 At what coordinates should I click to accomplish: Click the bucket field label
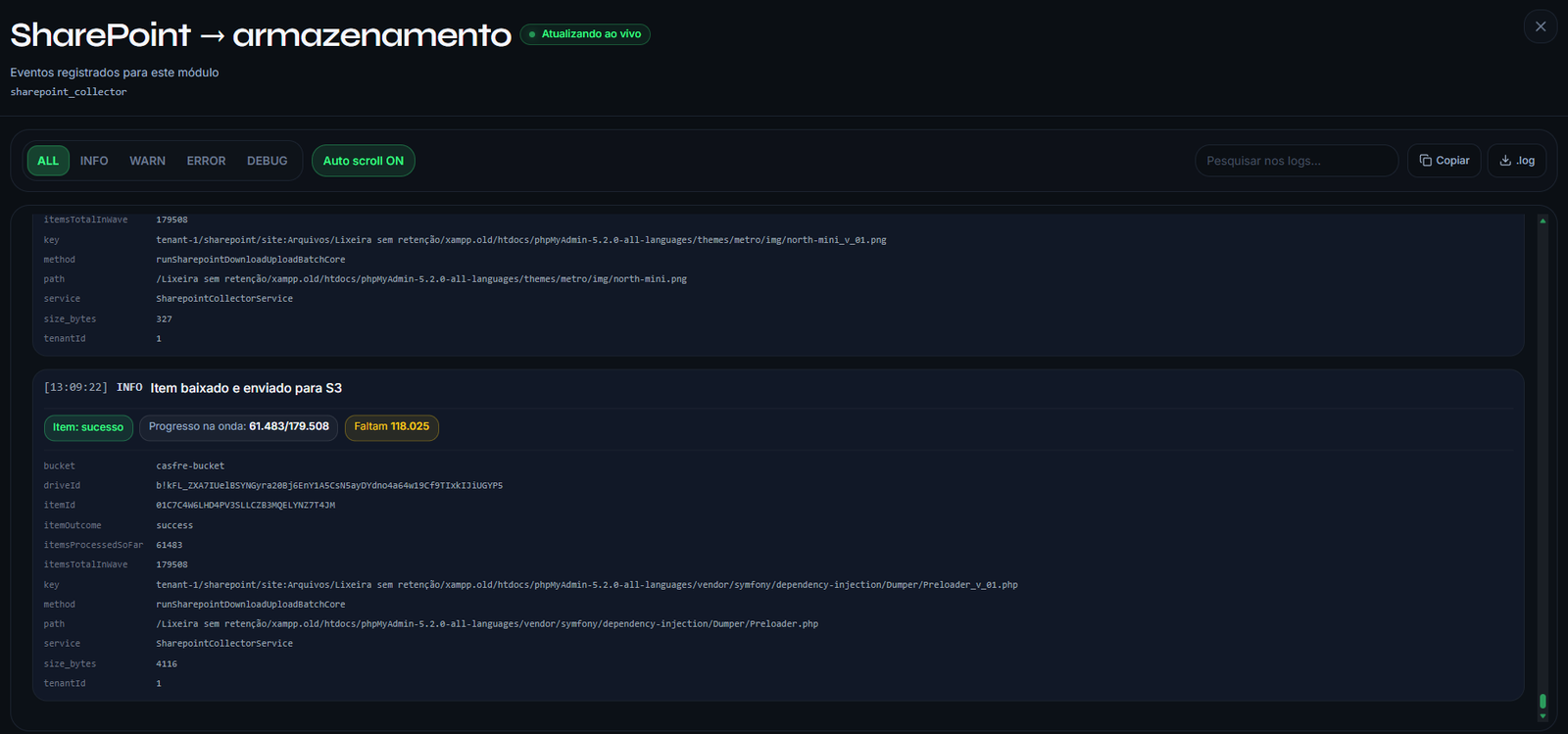tap(59, 466)
